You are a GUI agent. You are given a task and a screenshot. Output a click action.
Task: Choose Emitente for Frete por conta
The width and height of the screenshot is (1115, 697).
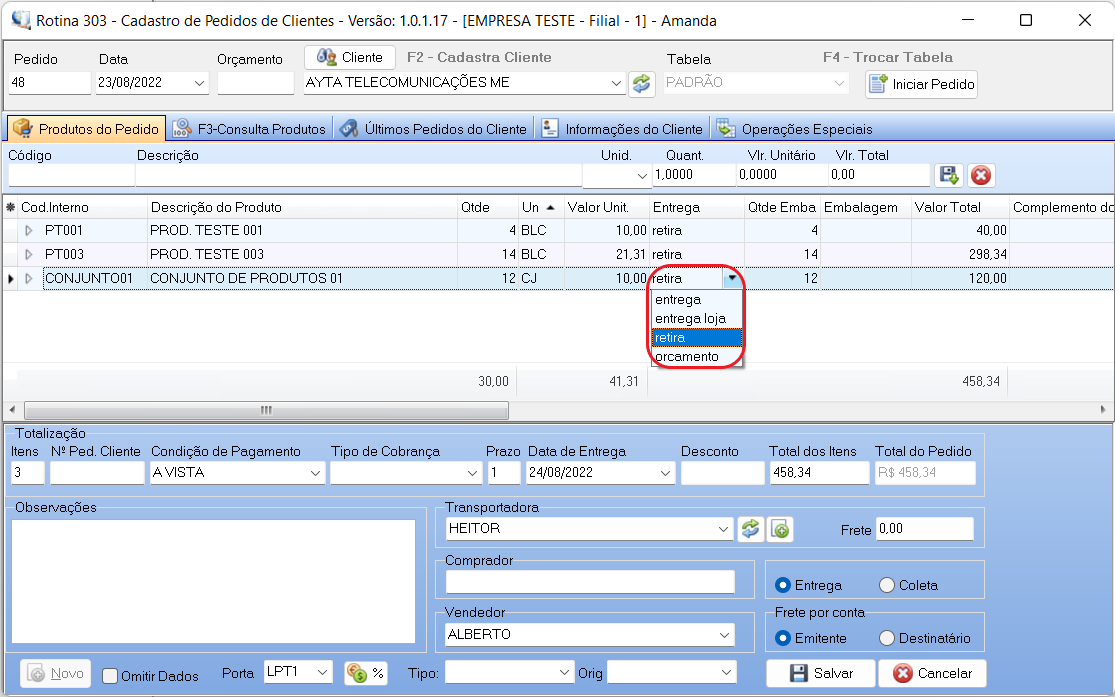tap(782, 639)
